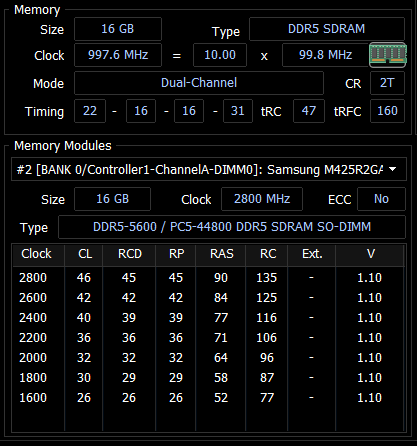
Task: Select the 2200 clock row in the table
Action: pyautogui.click(x=208, y=338)
